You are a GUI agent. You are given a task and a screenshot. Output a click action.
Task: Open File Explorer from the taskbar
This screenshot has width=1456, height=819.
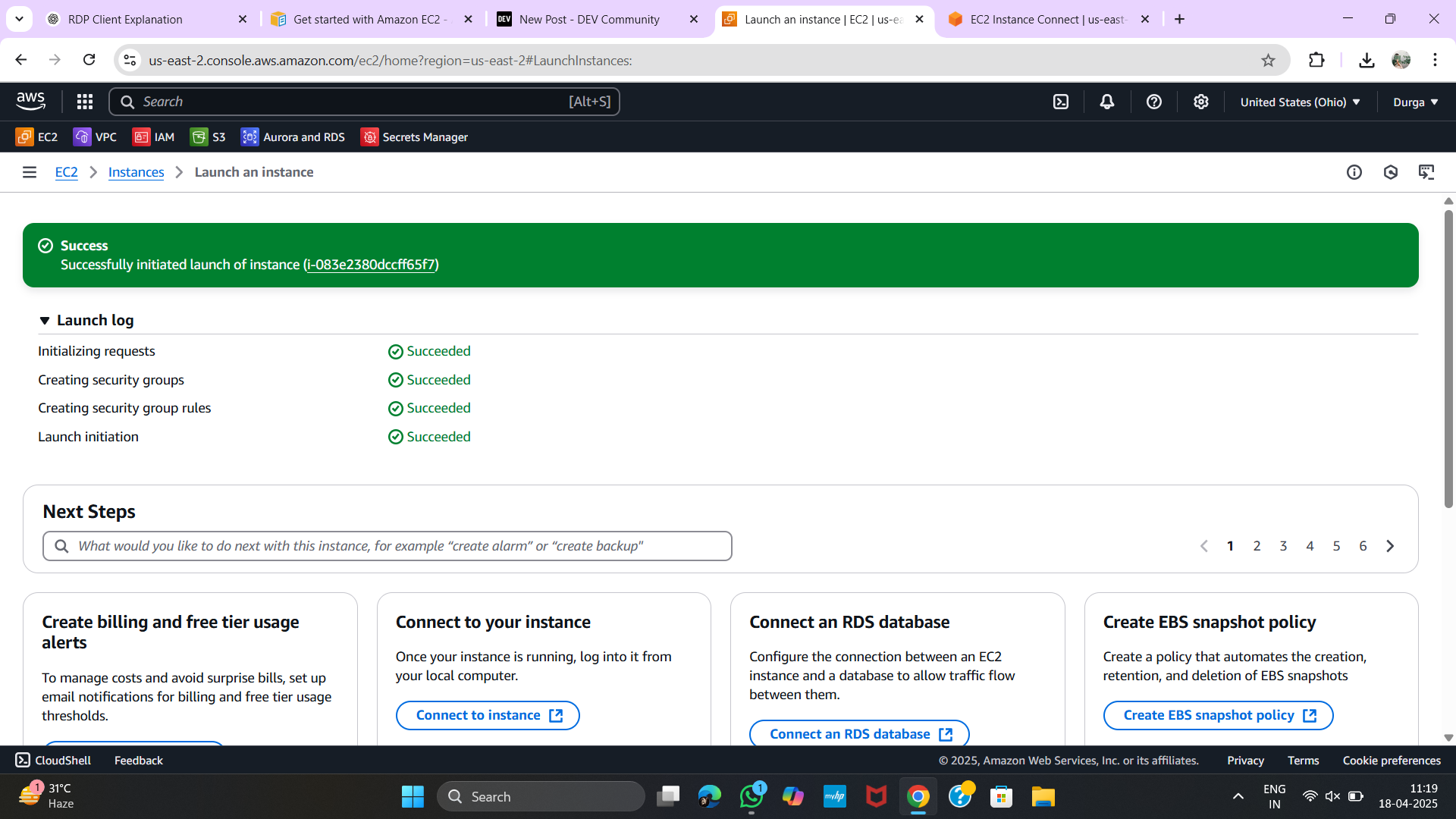click(1043, 796)
